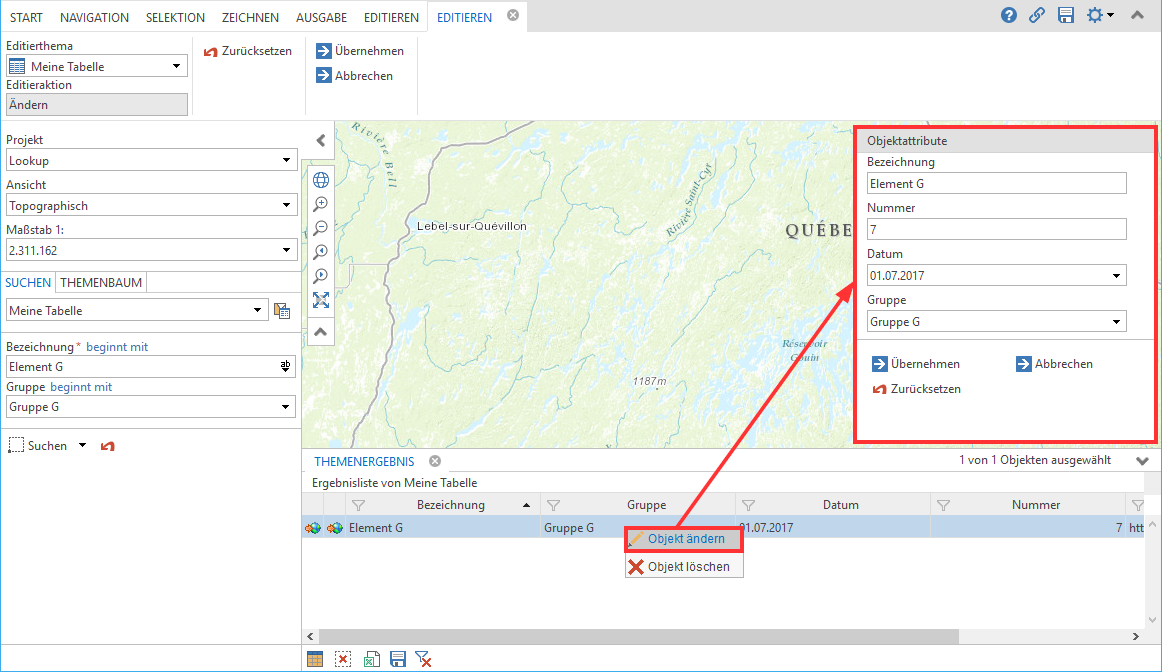Select Objekt löschen from context menu
Image resolution: width=1162 pixels, height=672 pixels.
click(x=685, y=567)
